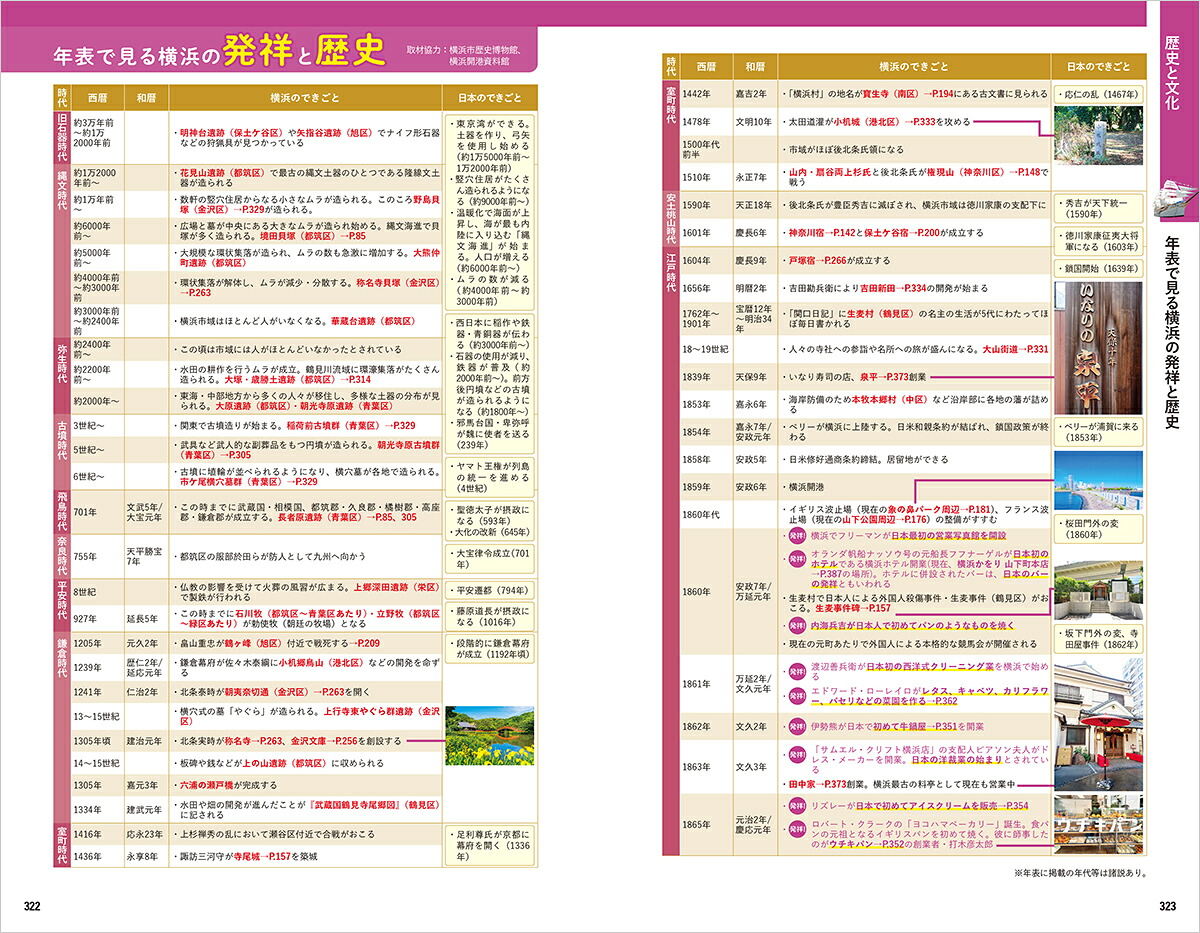Click the footnote ※年表に掲載の年代等は諸説あり。
Screen dimensions: 1200x933
[x=1082, y=873]
